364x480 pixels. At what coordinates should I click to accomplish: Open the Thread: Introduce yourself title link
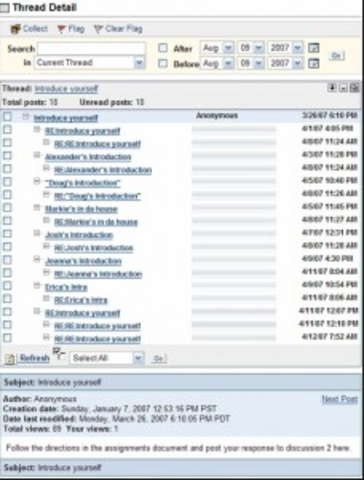(x=66, y=89)
